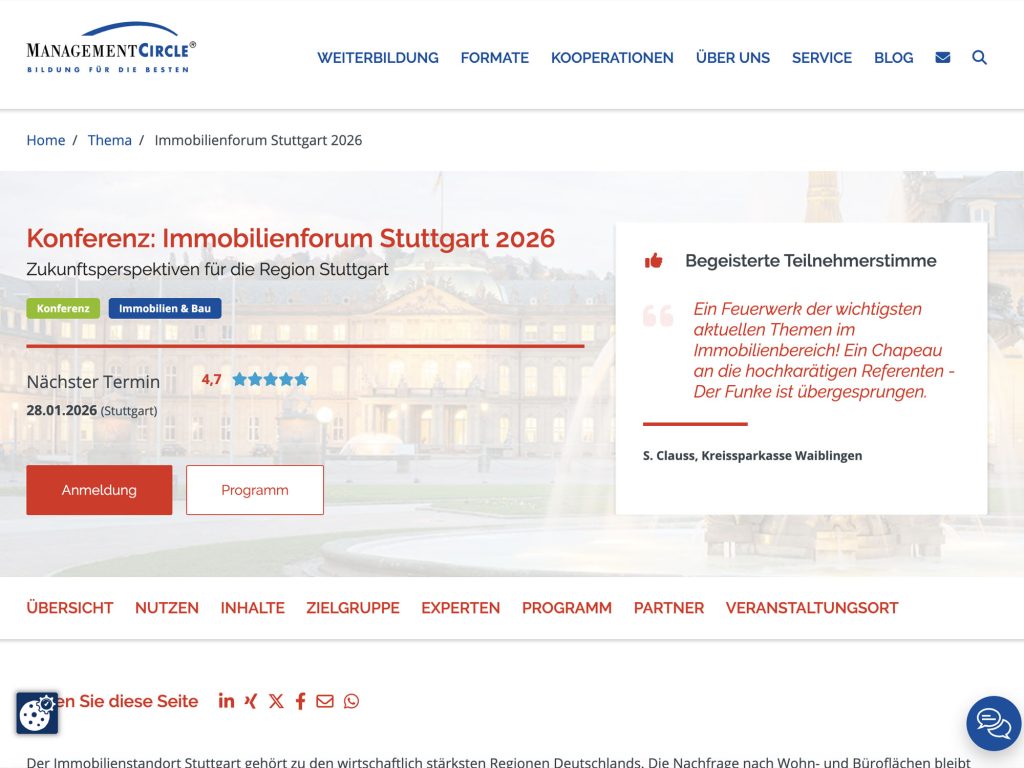Share the page via Xing
Screen dimensions: 1024x768
251,701
